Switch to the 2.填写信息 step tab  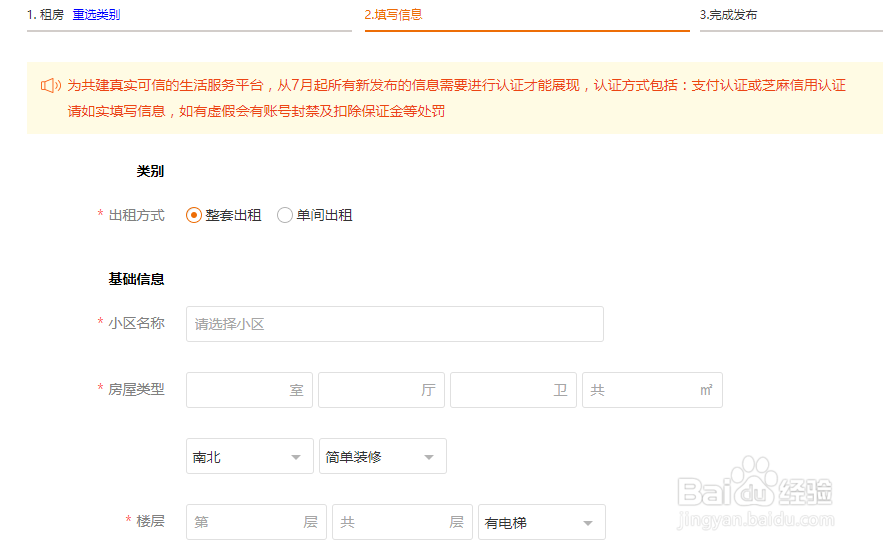(393, 15)
